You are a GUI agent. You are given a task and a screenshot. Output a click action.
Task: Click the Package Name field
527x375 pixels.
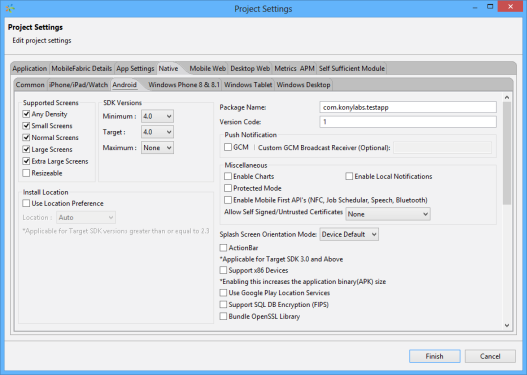coord(408,107)
